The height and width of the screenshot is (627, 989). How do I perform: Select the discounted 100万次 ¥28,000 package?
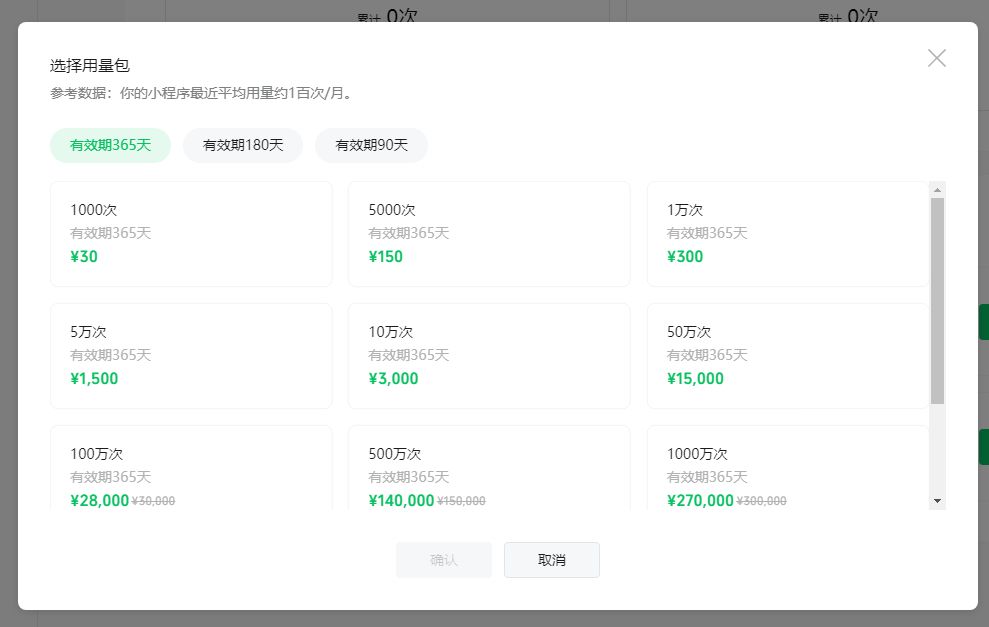191,470
